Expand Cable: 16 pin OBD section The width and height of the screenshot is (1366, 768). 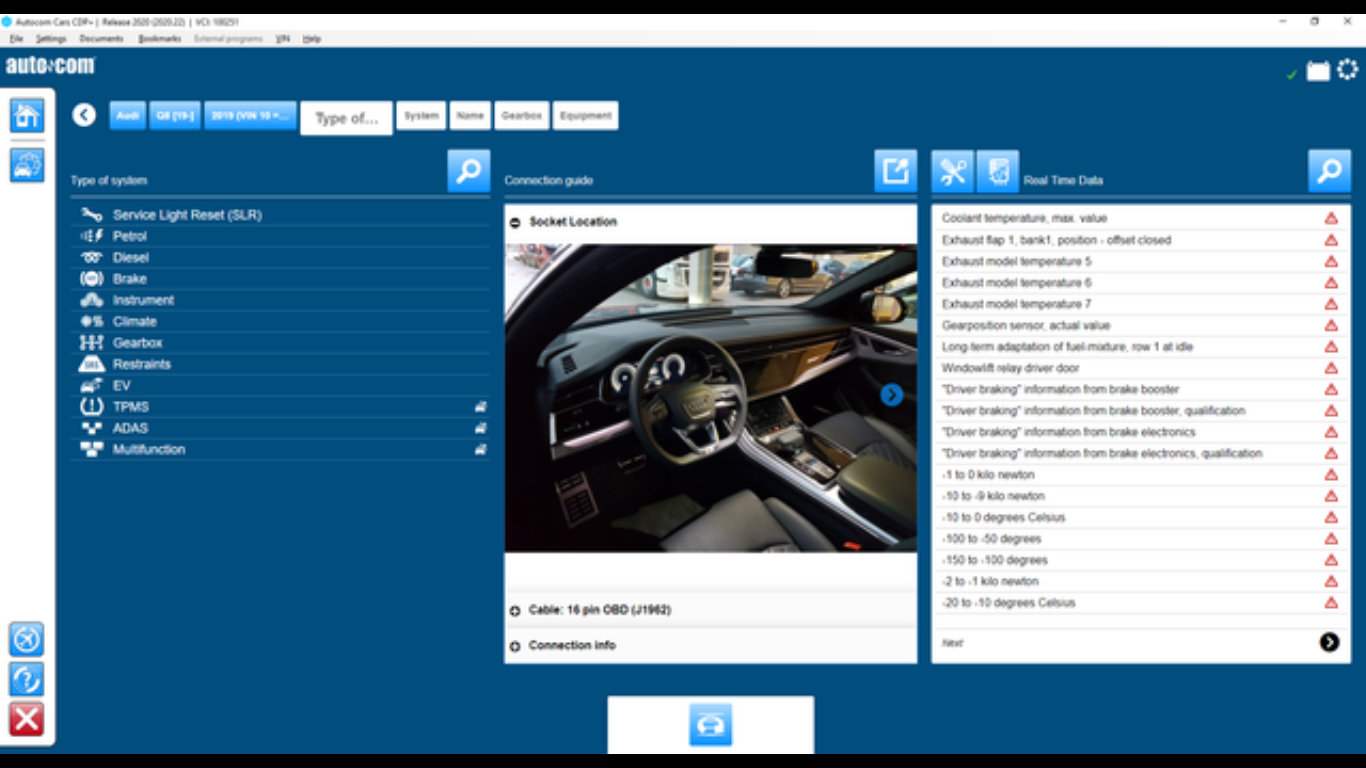515,610
